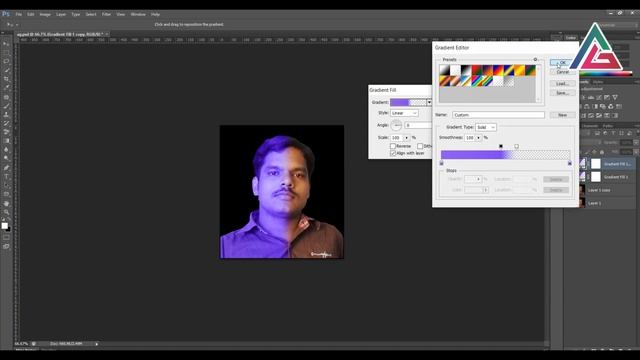The width and height of the screenshot is (640, 360).
Task: Select the Hand tool
Action: point(6,203)
